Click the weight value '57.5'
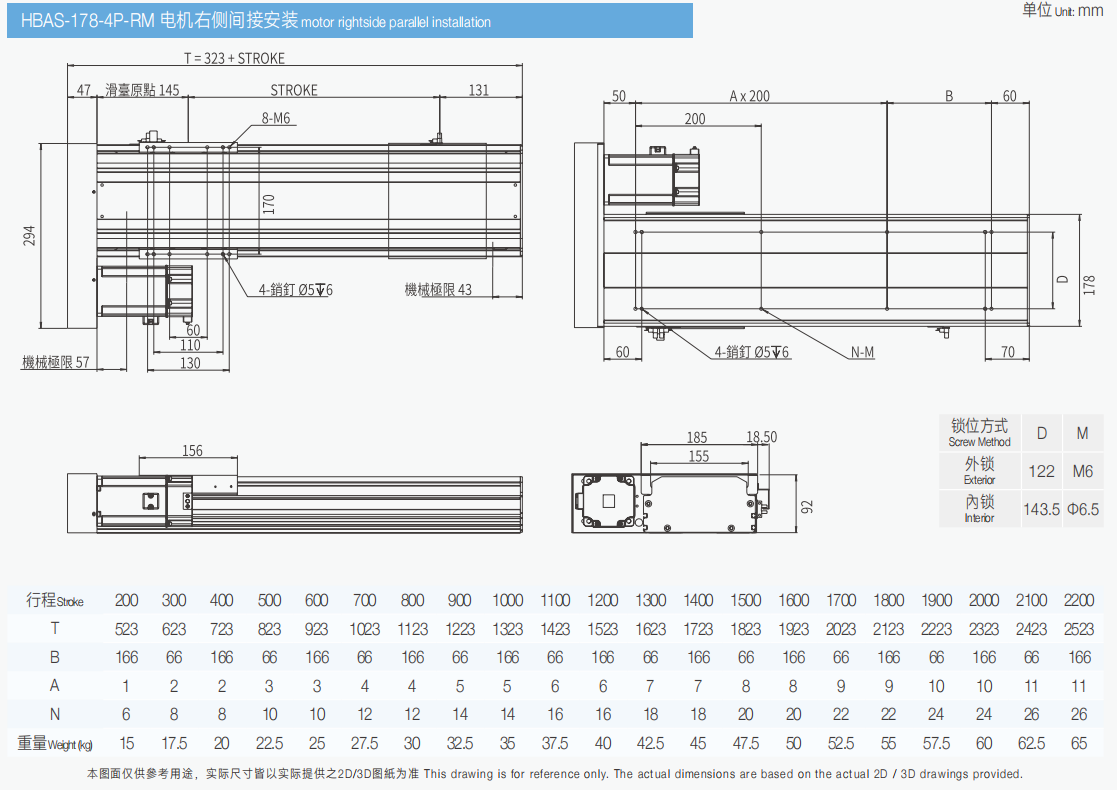Image resolution: width=1117 pixels, height=790 pixels. [x=936, y=744]
